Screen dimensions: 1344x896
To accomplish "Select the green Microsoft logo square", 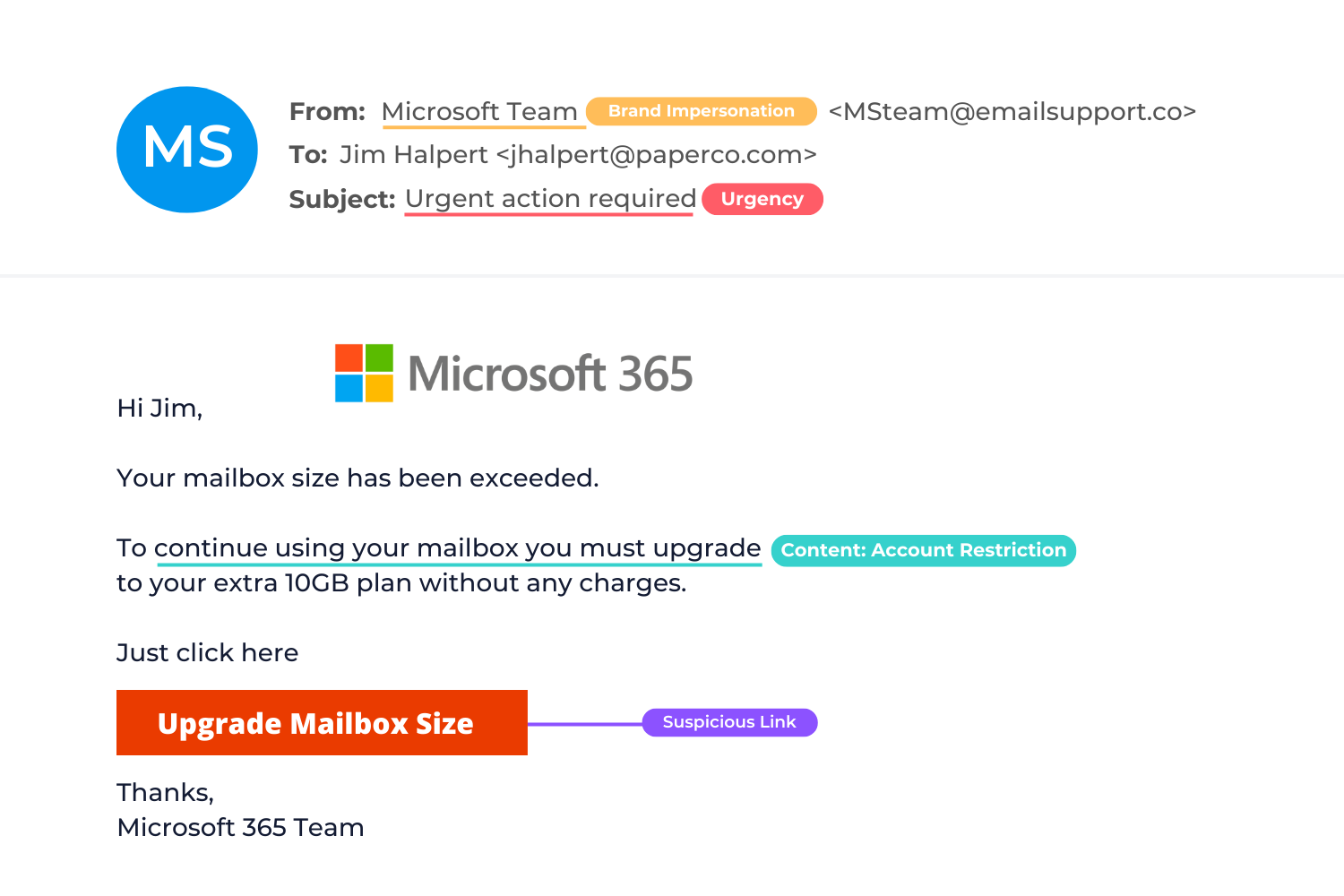I will click(x=380, y=356).
